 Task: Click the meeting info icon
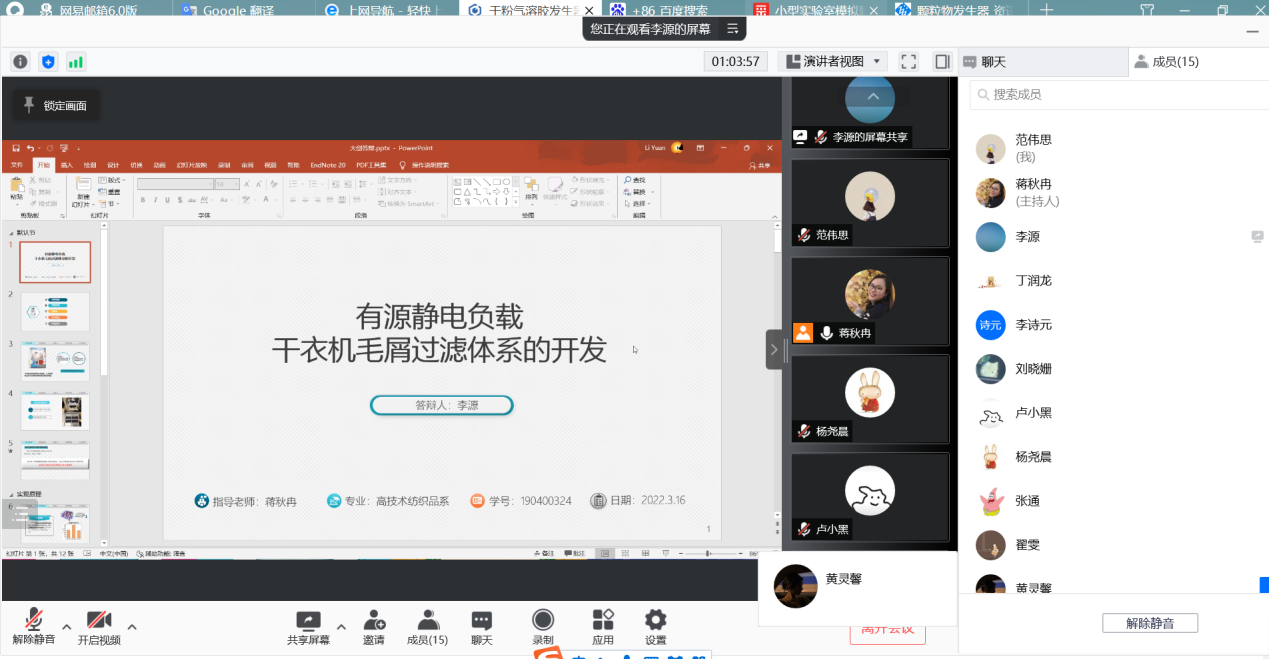coord(20,62)
